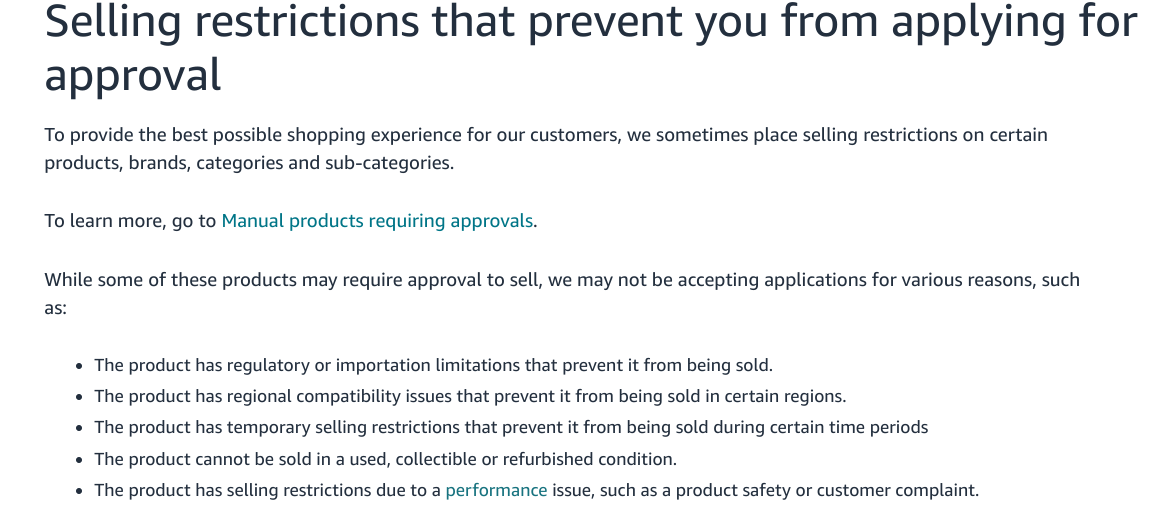Select the regulatory or importation limitations bullet text
The height and width of the screenshot is (511, 1154).
[433, 365]
